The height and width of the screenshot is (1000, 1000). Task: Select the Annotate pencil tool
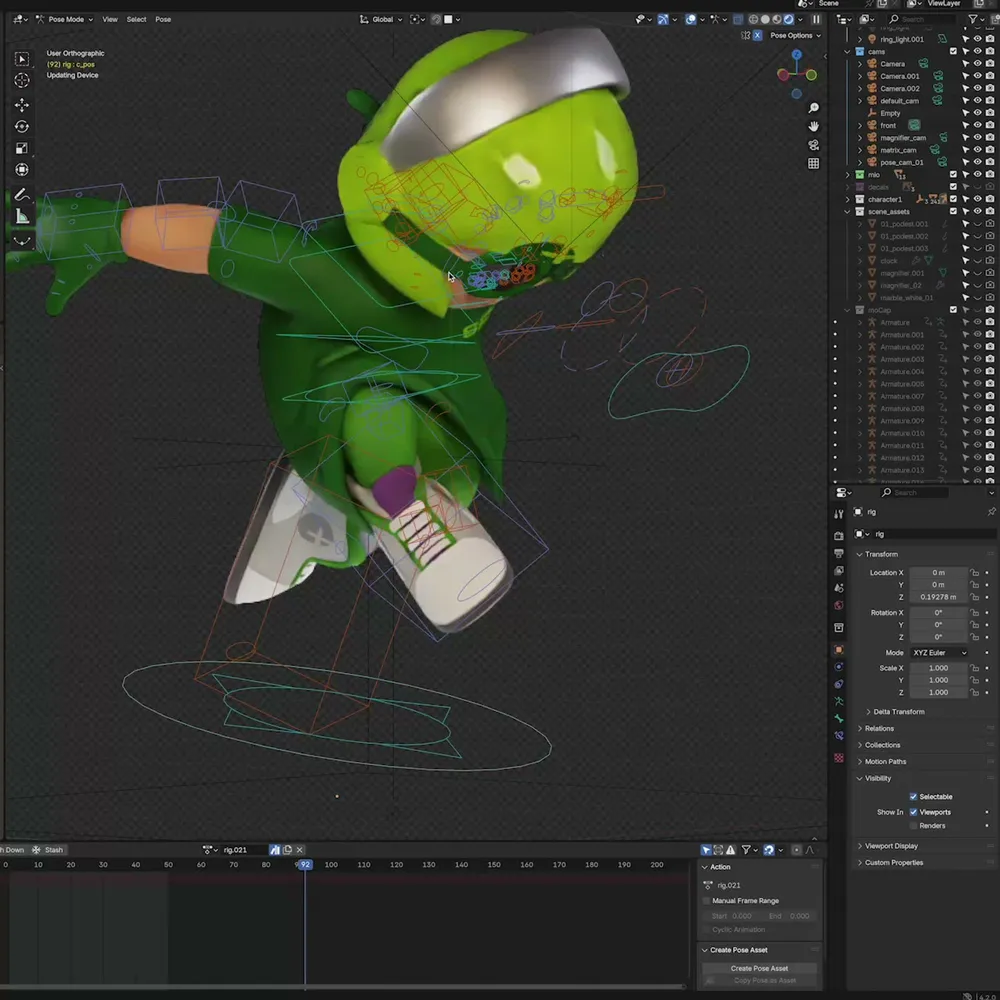[22, 195]
